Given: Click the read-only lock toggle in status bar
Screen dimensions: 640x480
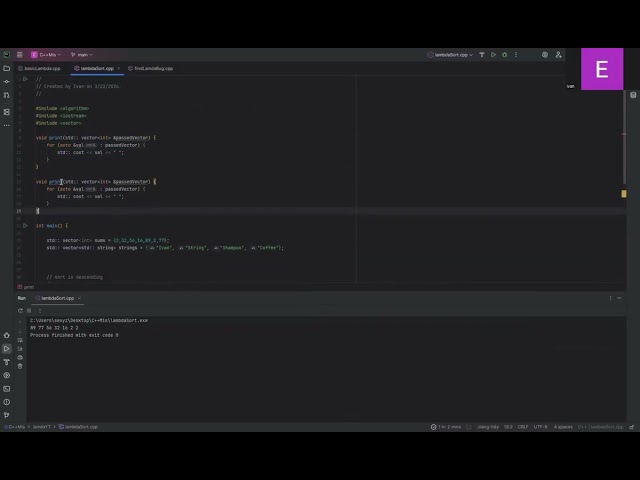Looking at the screenshot, I should click(631, 427).
